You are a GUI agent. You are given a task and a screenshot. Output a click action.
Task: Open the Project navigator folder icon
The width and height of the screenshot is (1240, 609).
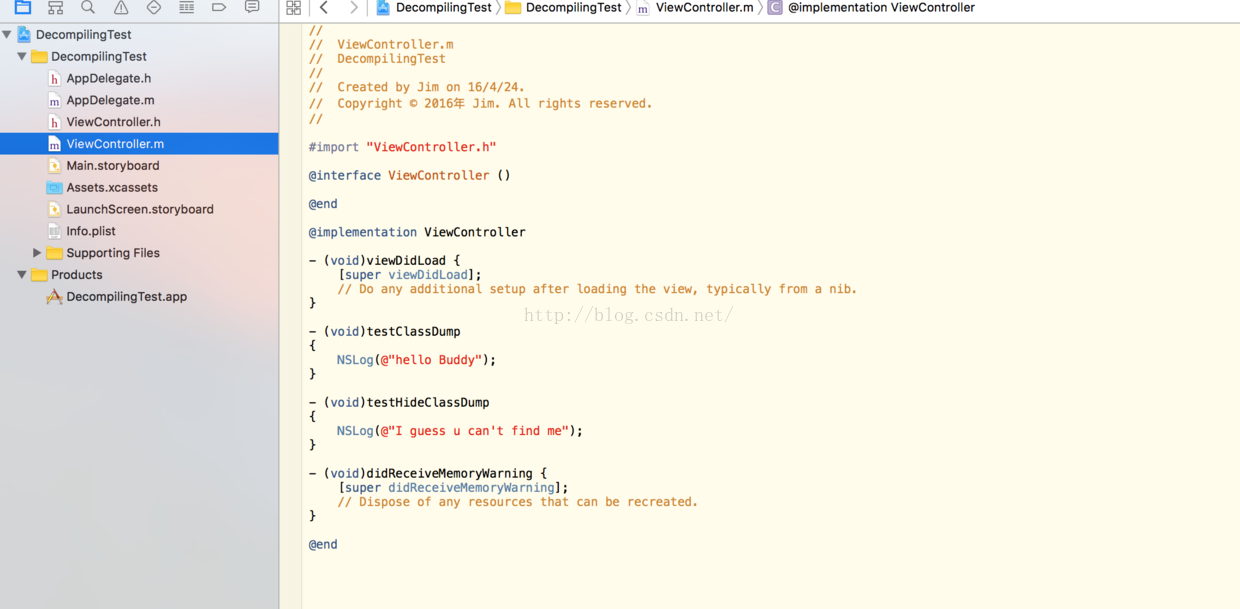[22, 7]
